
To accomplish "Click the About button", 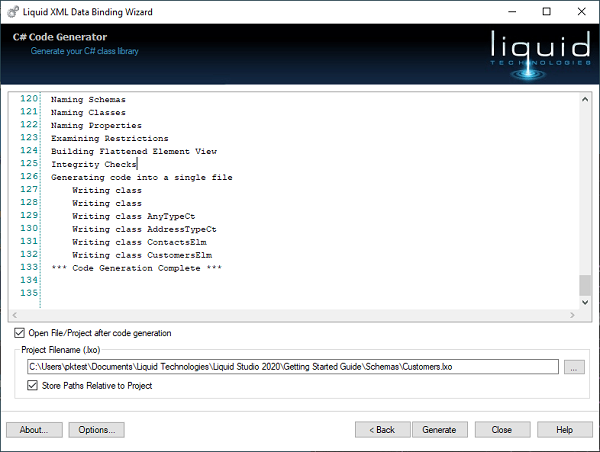I will pos(34,429).
